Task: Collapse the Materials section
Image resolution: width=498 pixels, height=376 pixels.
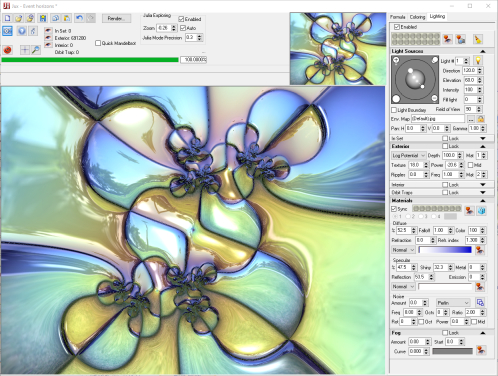Action: pos(482,201)
